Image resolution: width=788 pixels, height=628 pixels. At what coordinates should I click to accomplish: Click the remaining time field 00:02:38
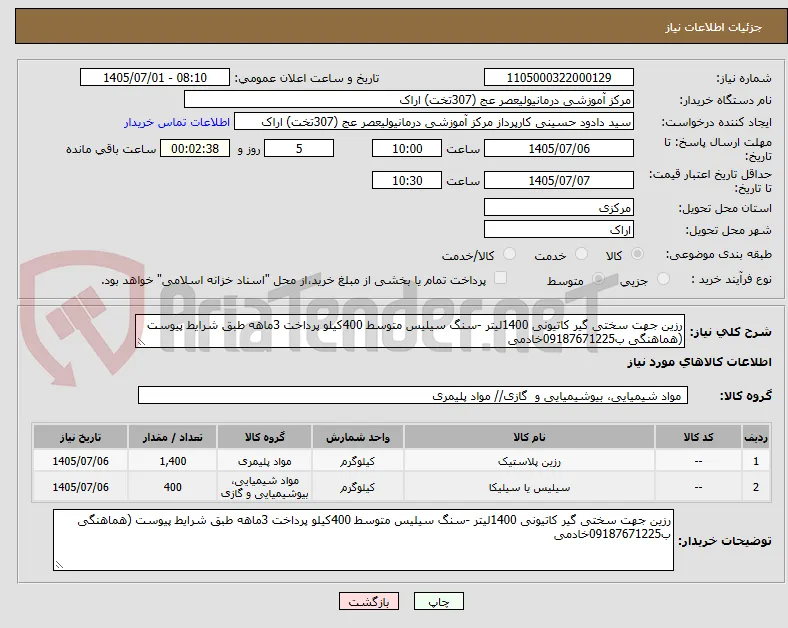pos(195,148)
